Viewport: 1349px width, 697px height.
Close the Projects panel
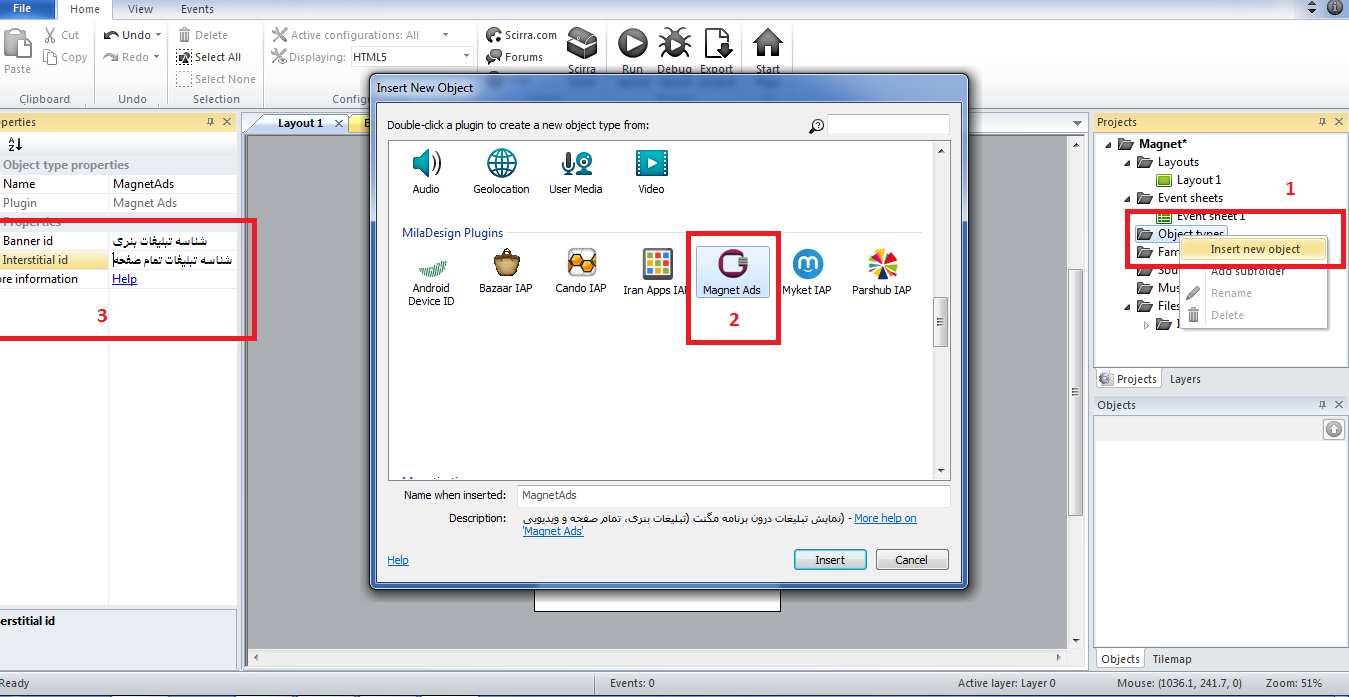(x=1338, y=122)
